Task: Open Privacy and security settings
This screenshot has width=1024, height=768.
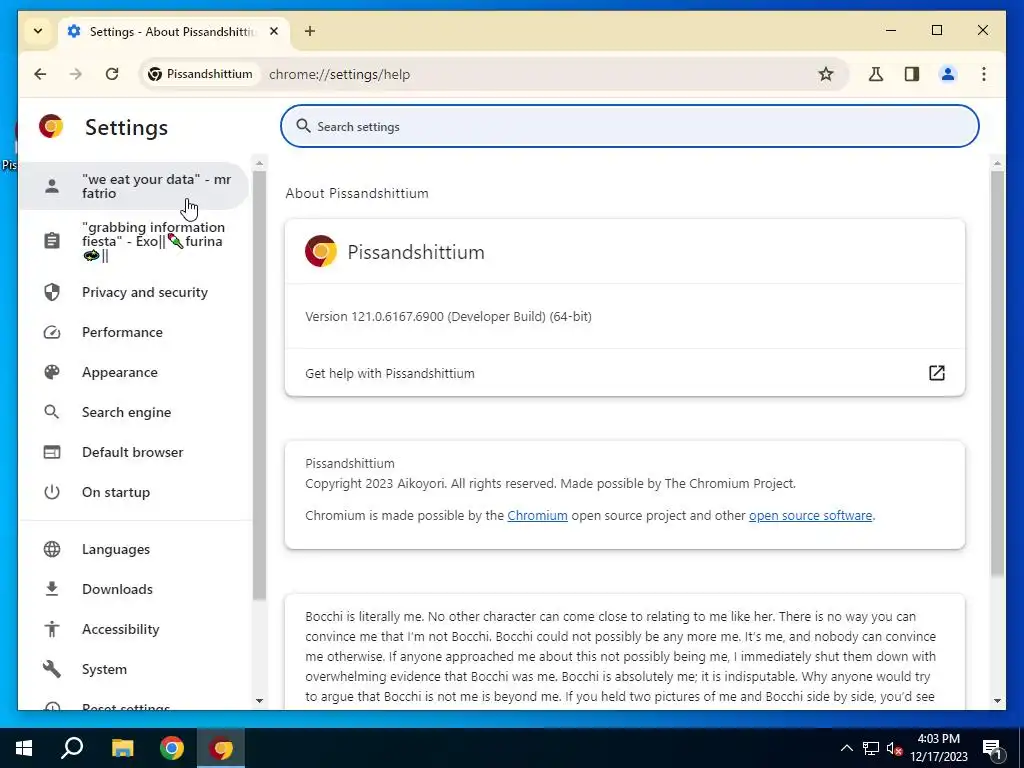Action: (x=133, y=292)
